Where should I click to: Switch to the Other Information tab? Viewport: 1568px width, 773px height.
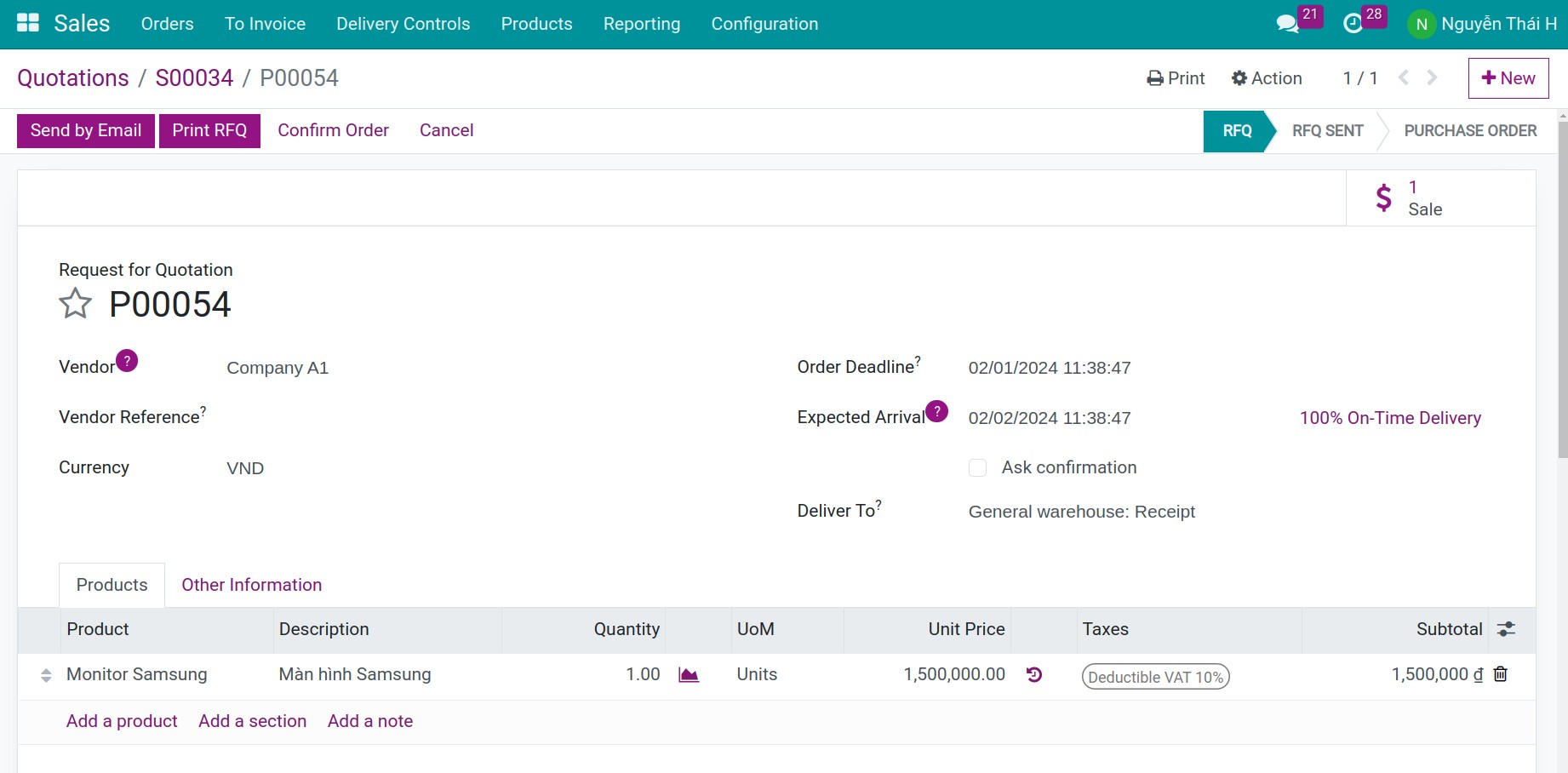251,585
